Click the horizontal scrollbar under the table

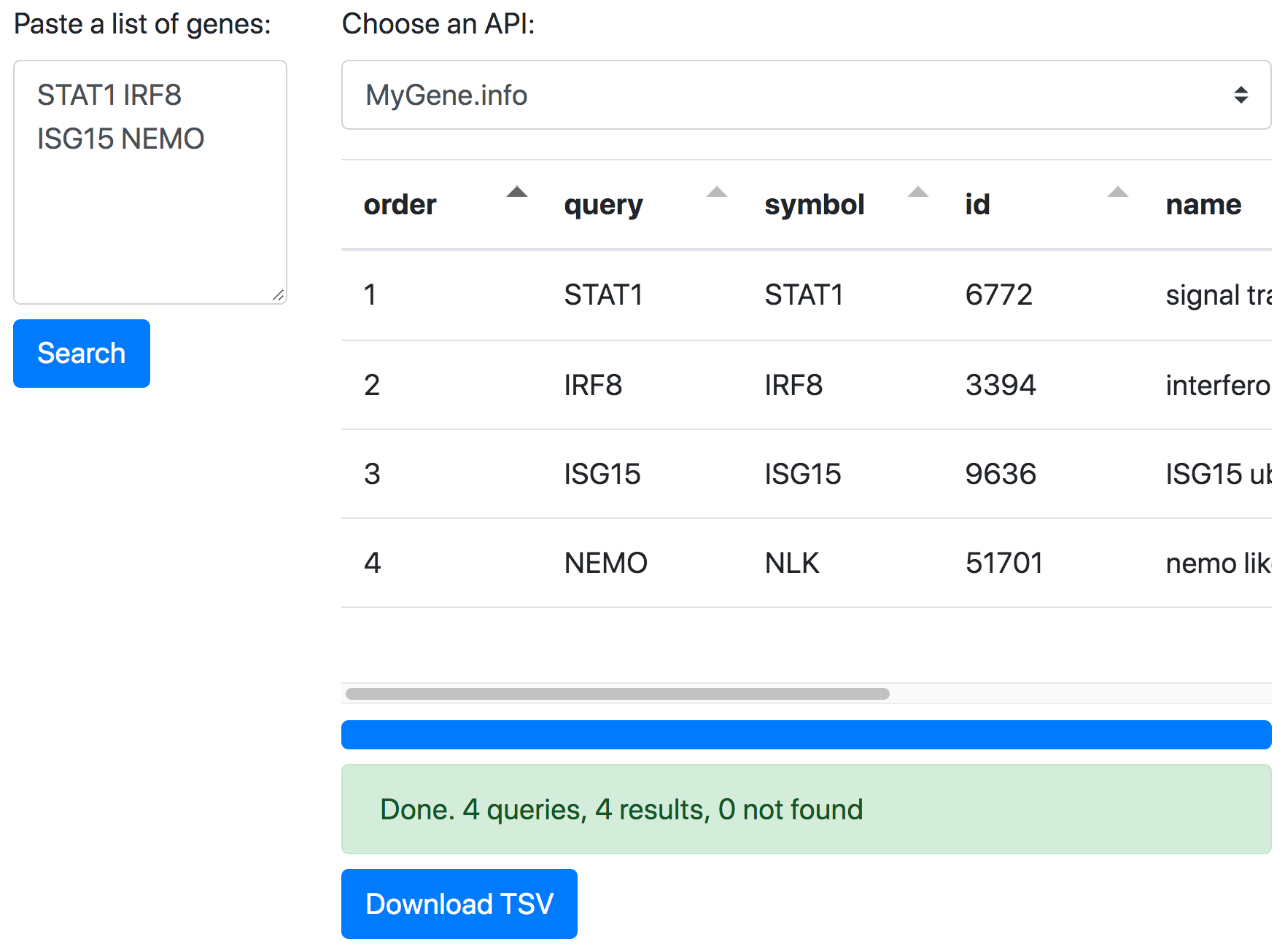tap(616, 695)
